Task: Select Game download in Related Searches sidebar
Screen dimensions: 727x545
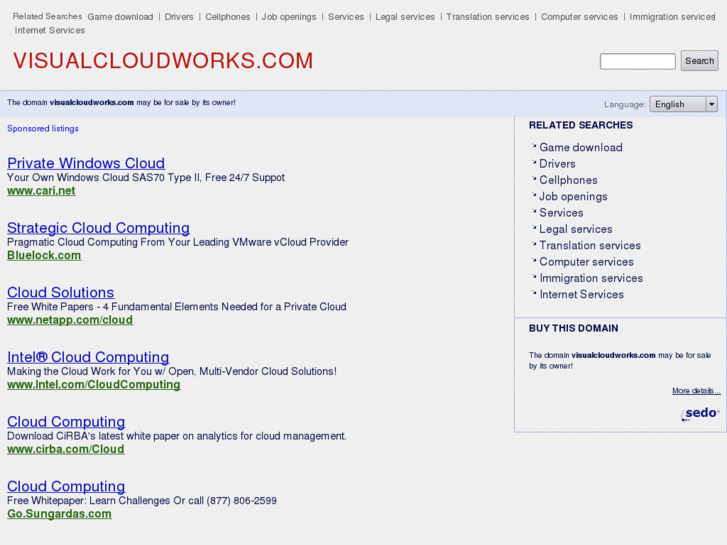Action: (x=581, y=147)
